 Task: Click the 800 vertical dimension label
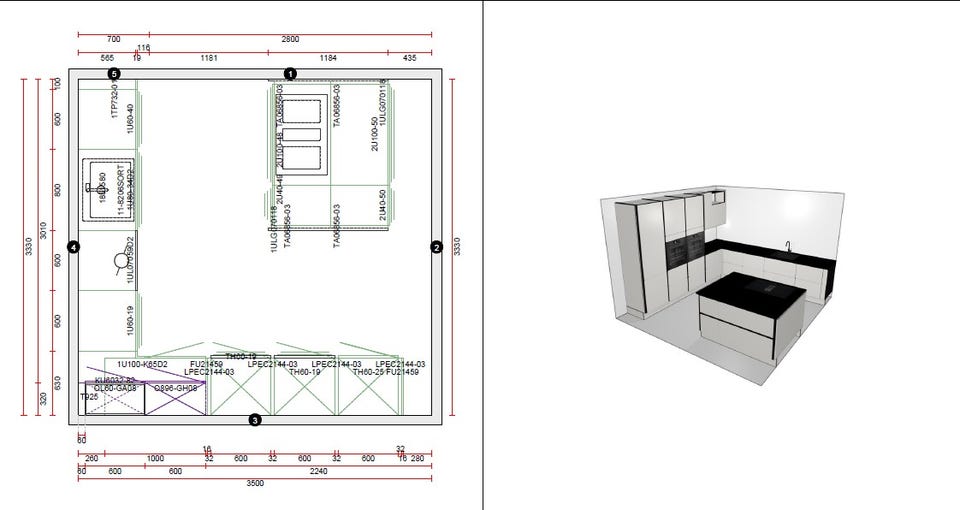point(58,190)
